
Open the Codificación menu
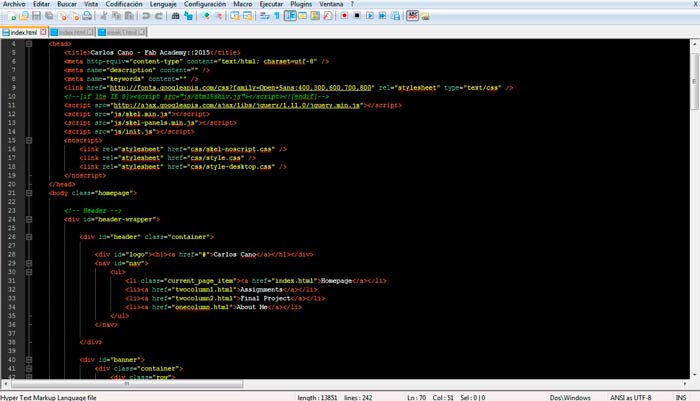click(x=124, y=4)
